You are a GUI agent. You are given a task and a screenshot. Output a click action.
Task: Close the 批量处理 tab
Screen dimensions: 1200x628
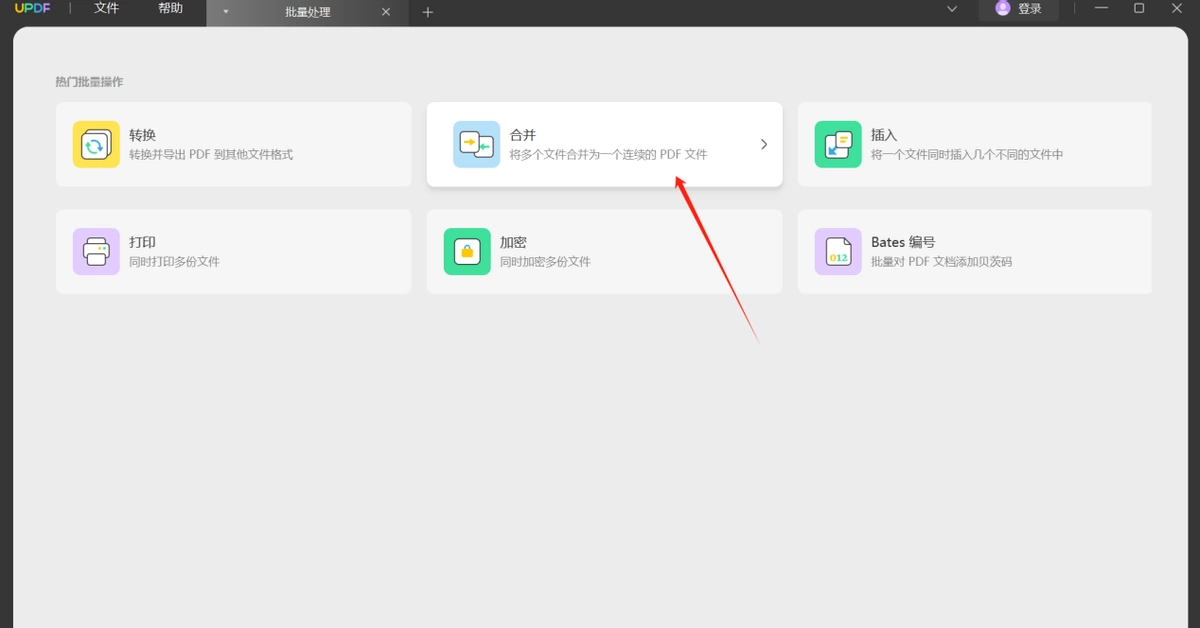(x=386, y=12)
